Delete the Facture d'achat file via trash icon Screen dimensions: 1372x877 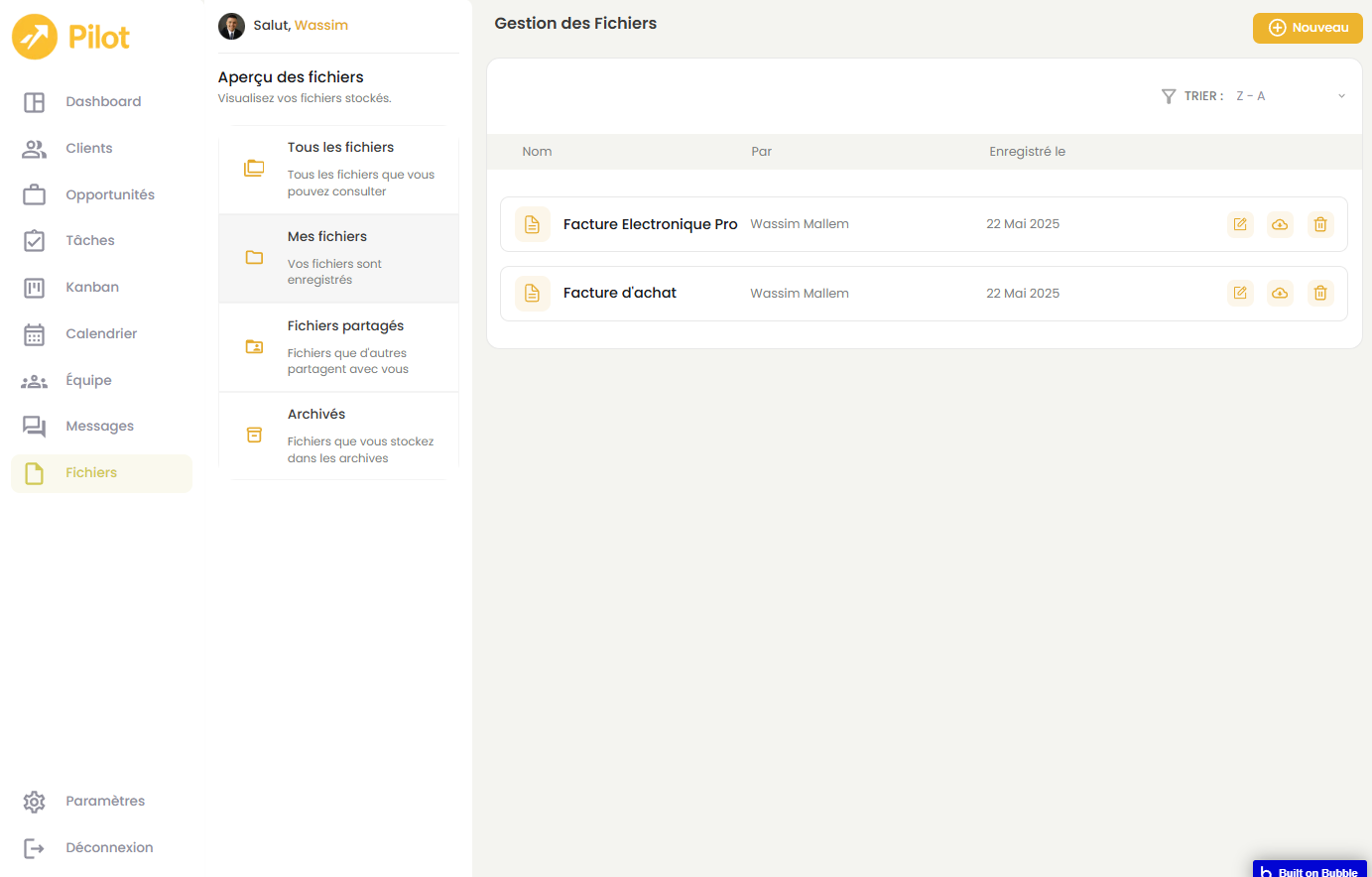coord(1319,293)
